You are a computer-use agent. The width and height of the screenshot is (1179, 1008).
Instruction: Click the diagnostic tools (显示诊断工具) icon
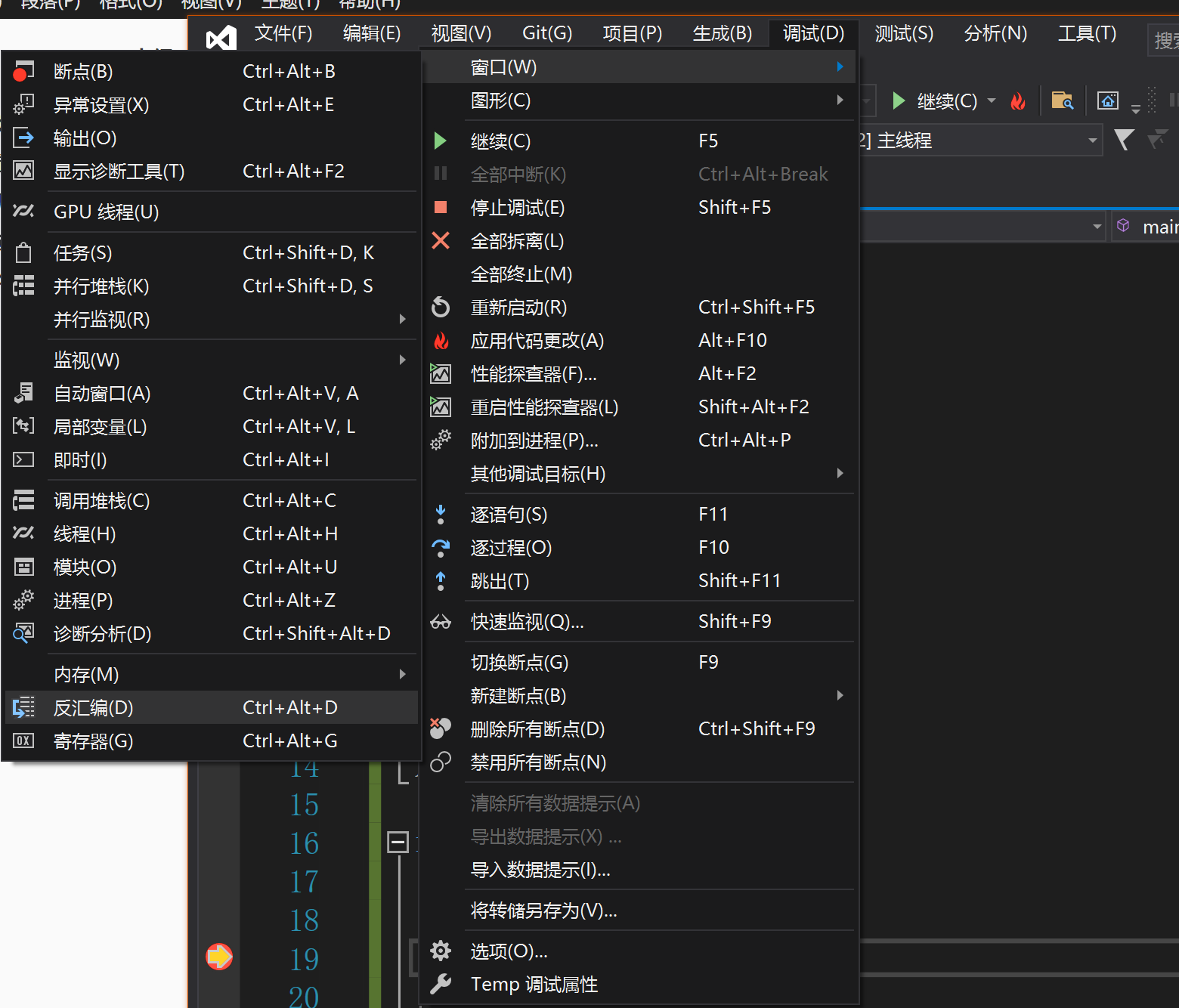pyautogui.click(x=23, y=171)
